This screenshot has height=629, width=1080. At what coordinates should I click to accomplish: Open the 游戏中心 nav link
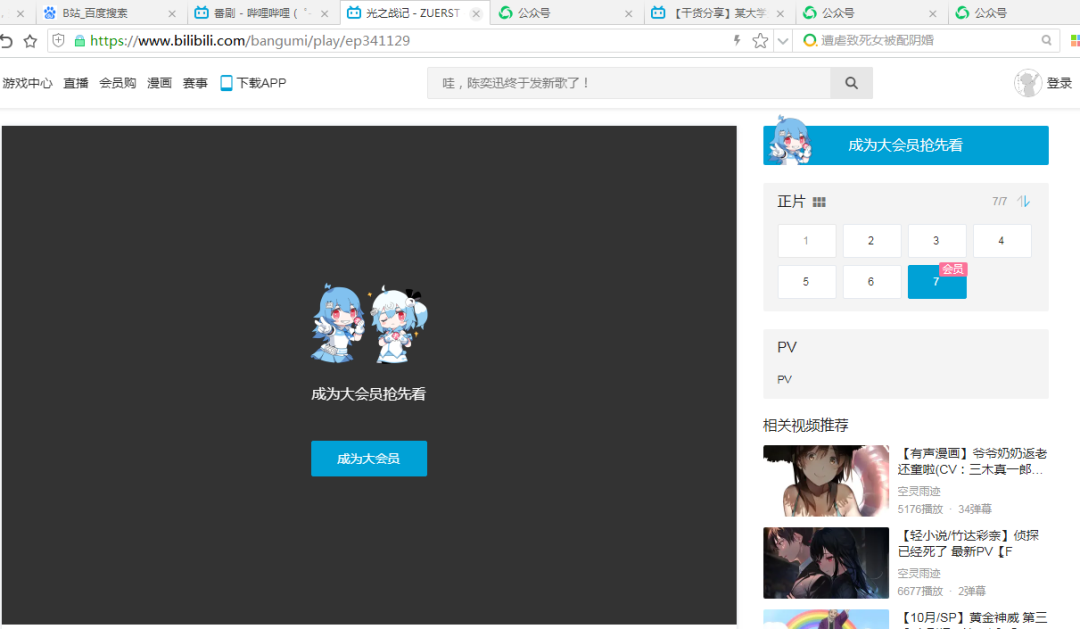point(27,83)
